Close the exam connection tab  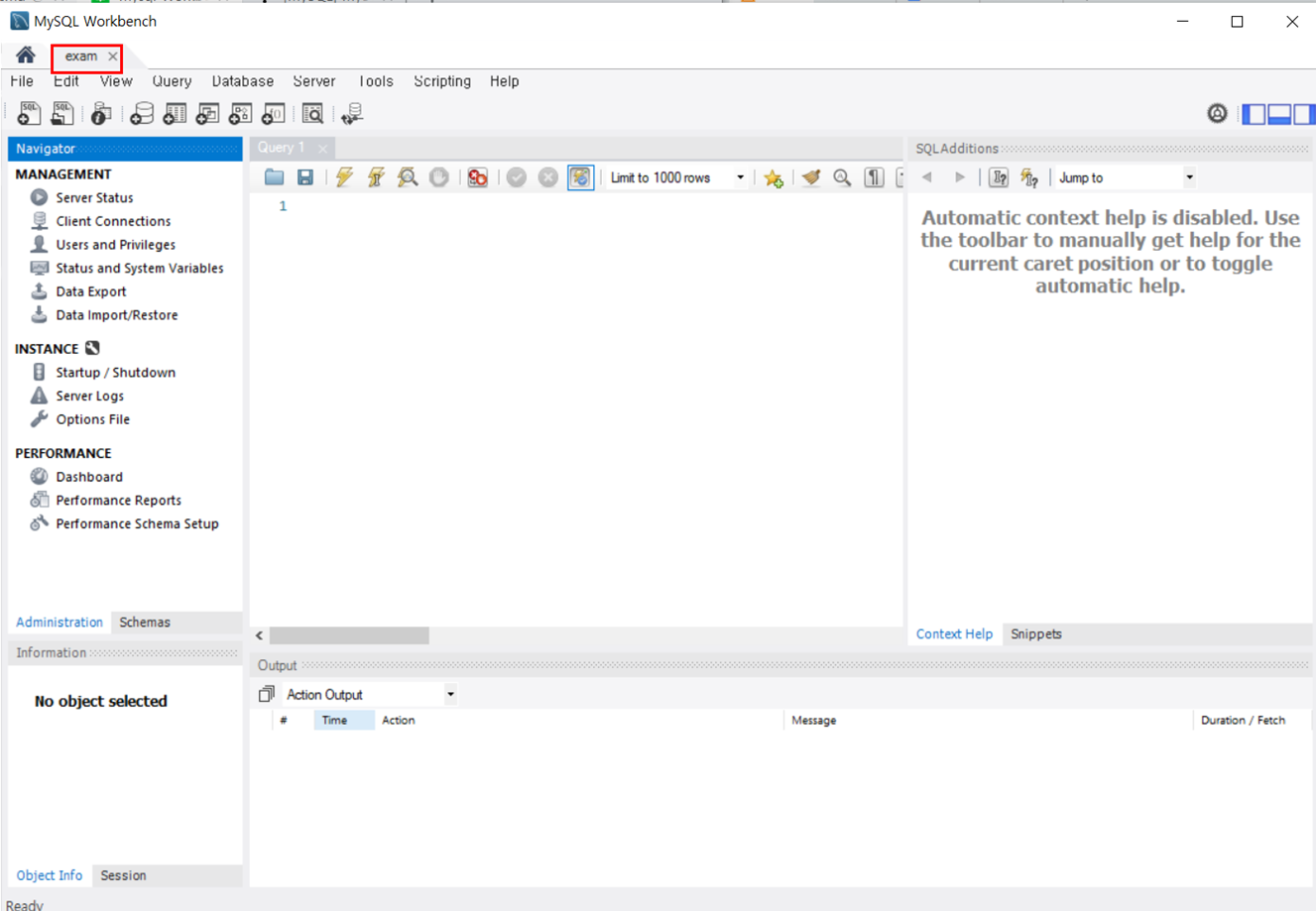point(113,57)
